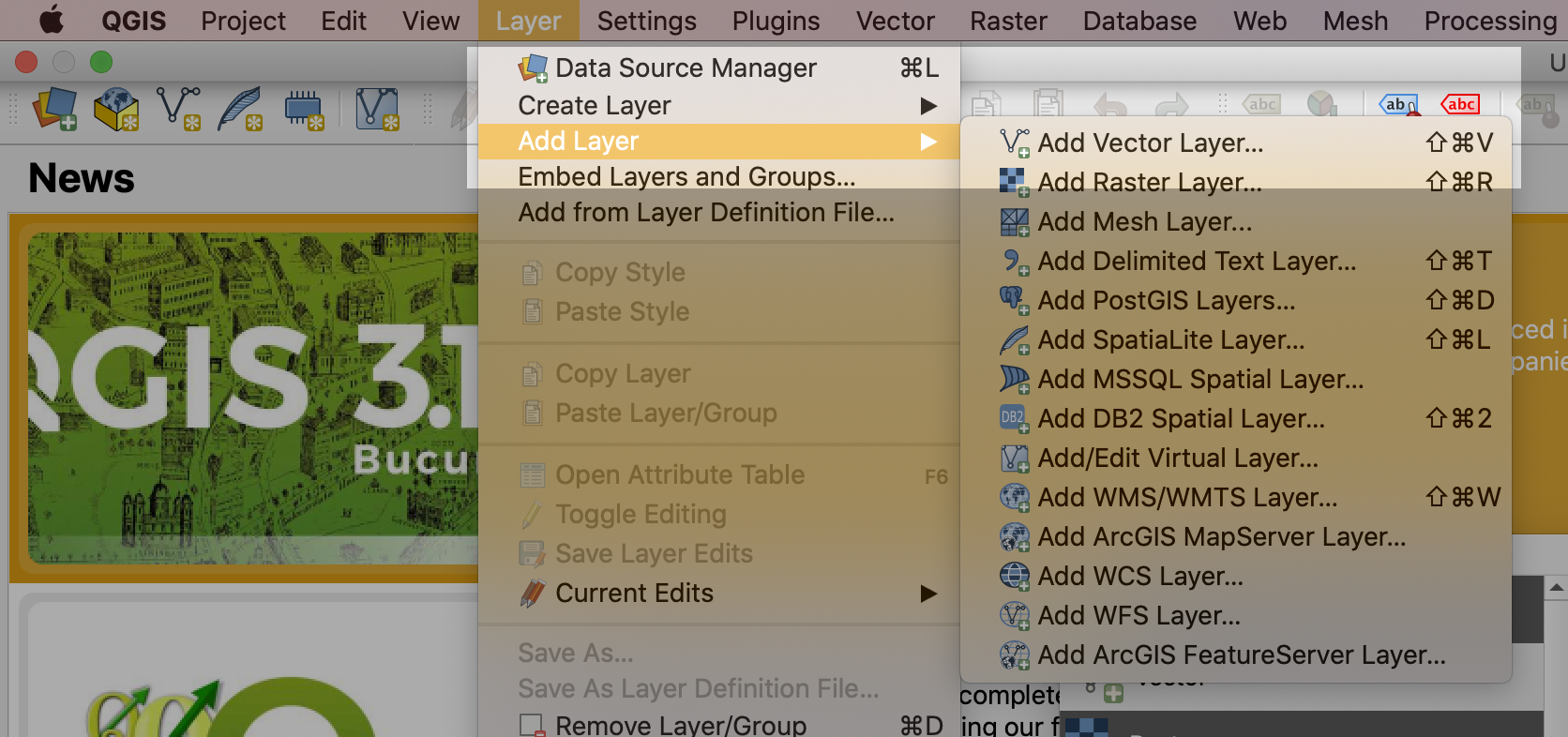Open the Processing menu
This screenshot has height=737, width=1568.
(1490, 21)
